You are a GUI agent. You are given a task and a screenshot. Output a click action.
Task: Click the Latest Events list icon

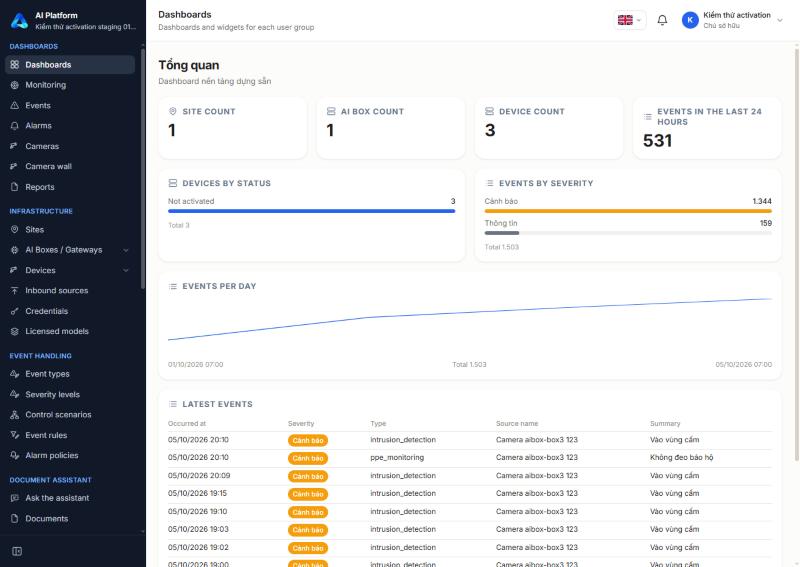click(172, 404)
